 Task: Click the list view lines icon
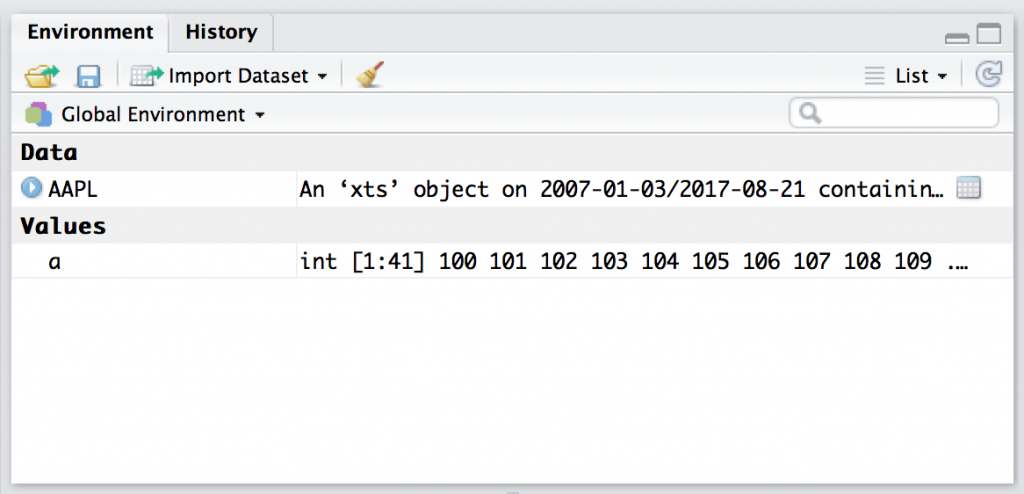click(874, 76)
